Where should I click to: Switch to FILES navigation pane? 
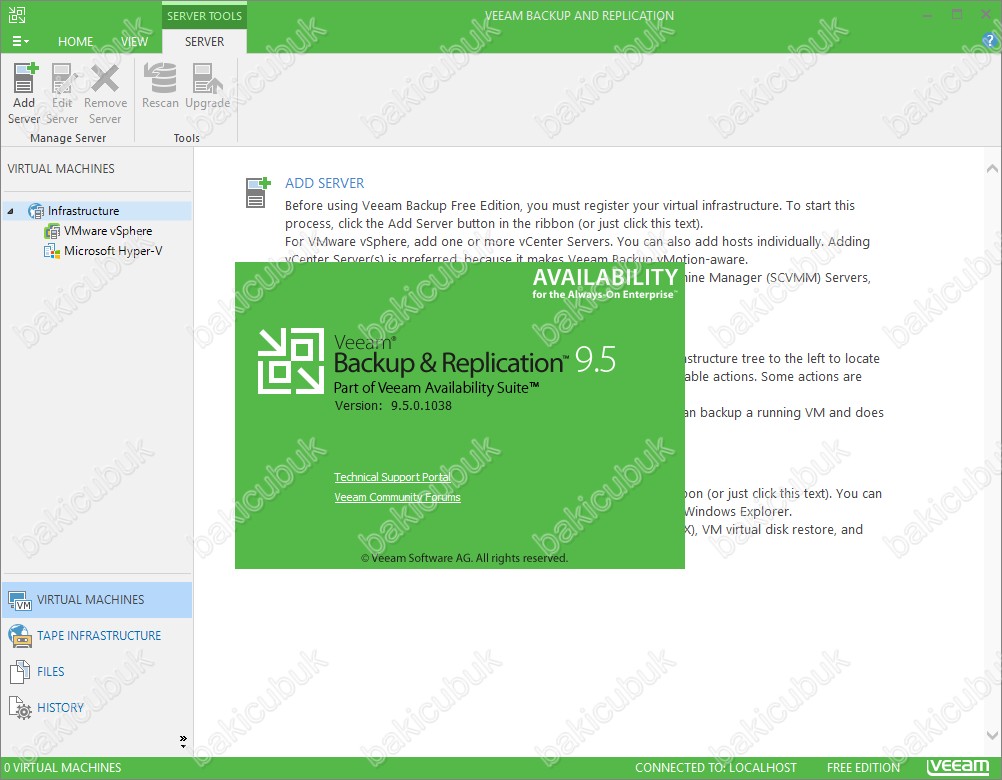96,671
